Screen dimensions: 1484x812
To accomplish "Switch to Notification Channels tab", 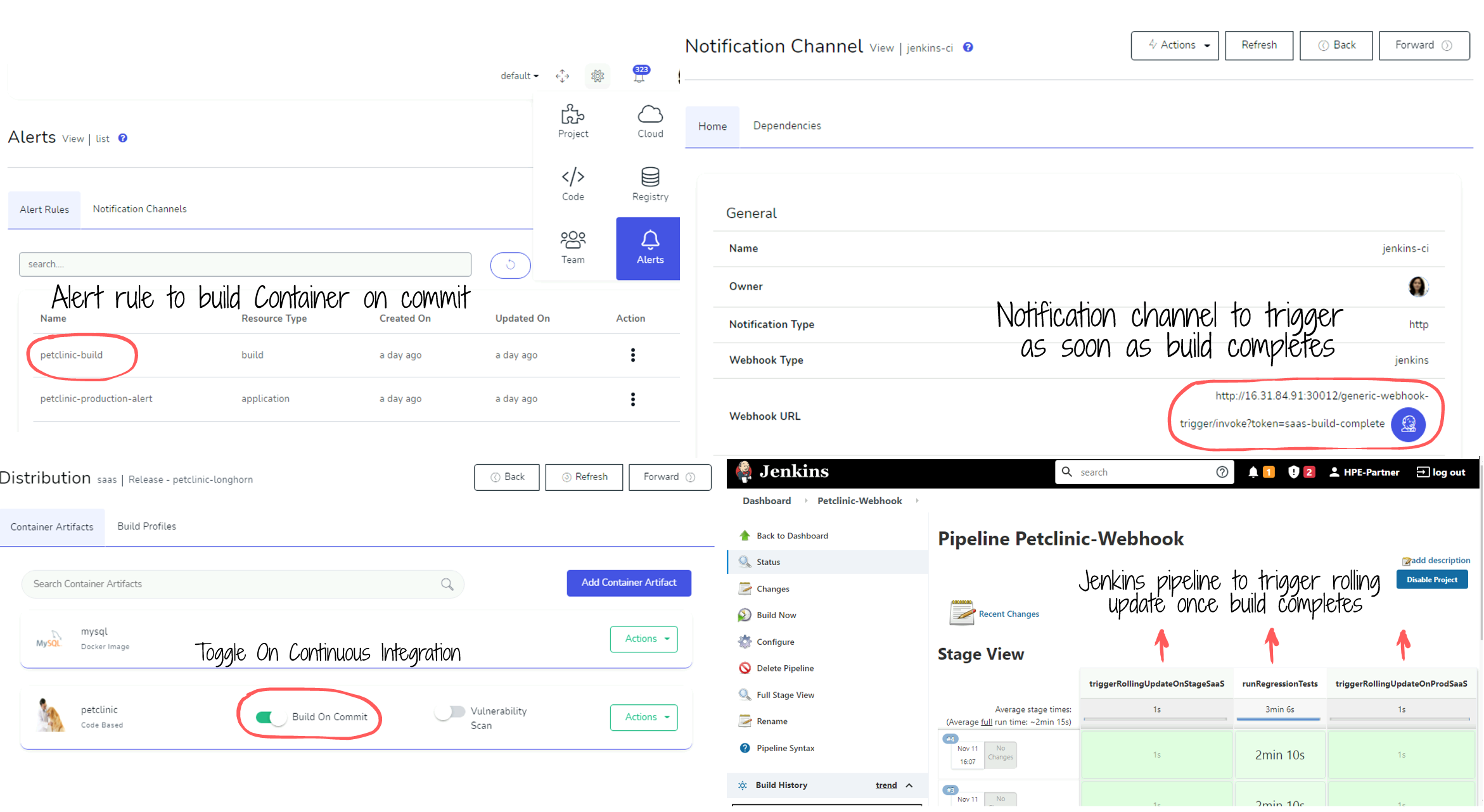I will click(139, 209).
